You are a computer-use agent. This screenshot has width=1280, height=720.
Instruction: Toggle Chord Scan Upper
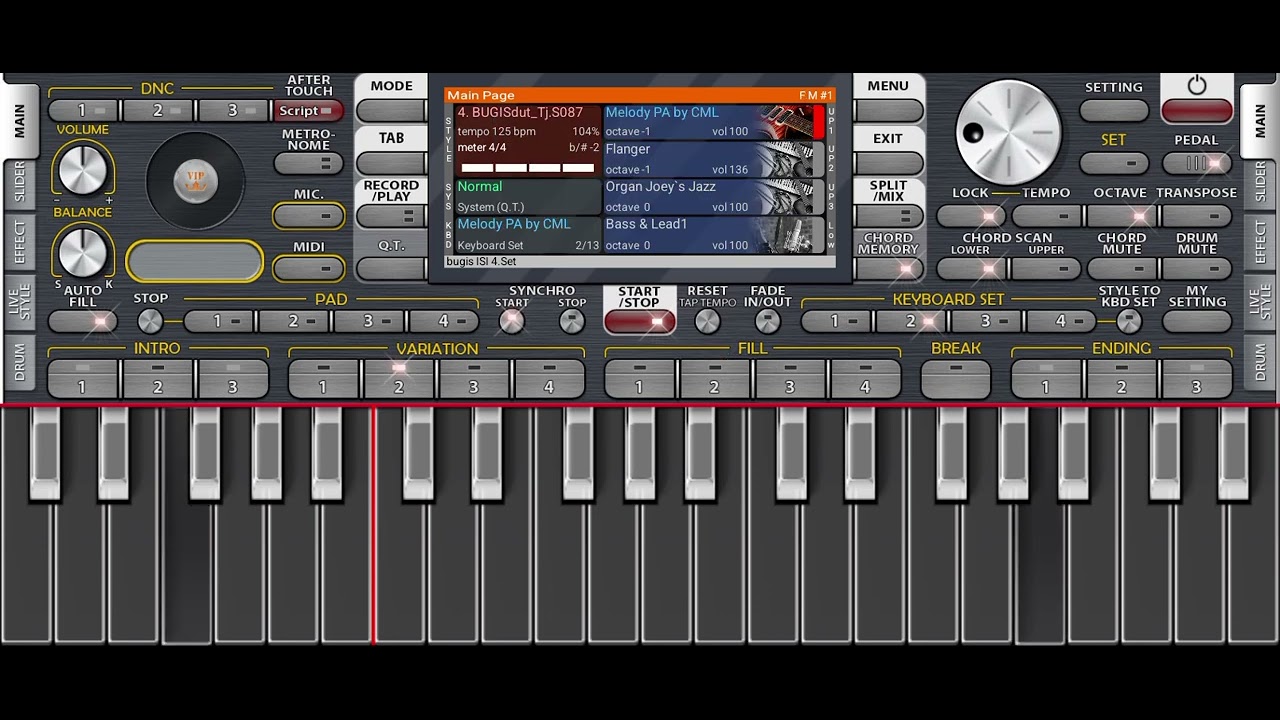click(1046, 268)
